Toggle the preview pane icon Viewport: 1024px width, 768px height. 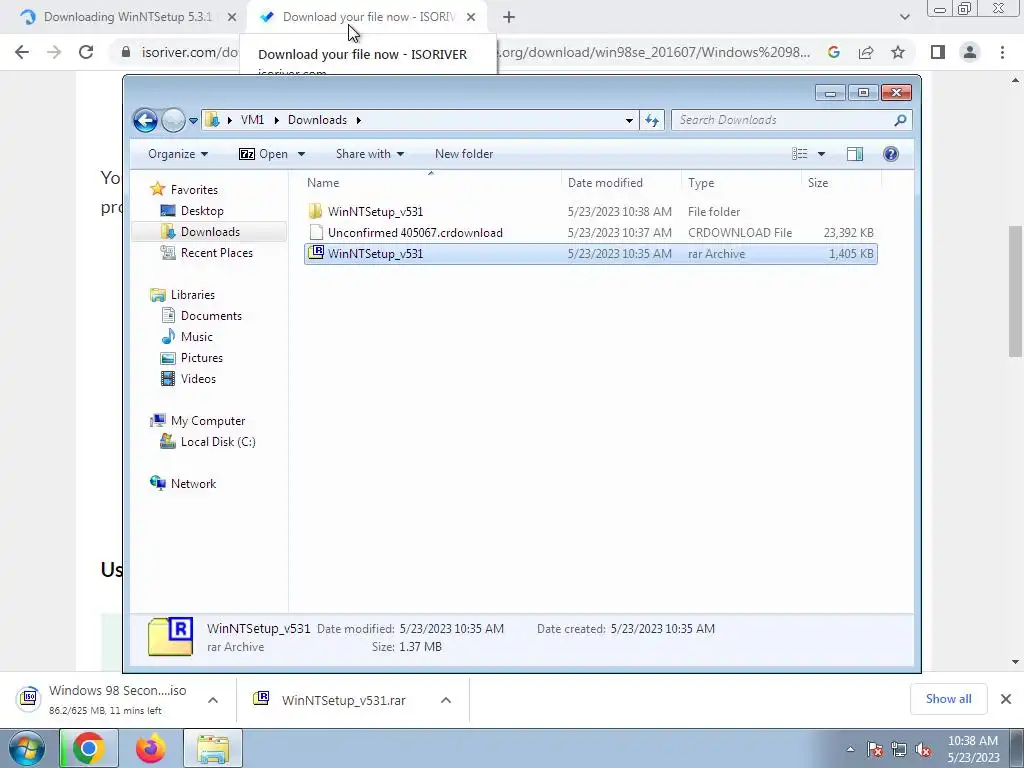(854, 154)
